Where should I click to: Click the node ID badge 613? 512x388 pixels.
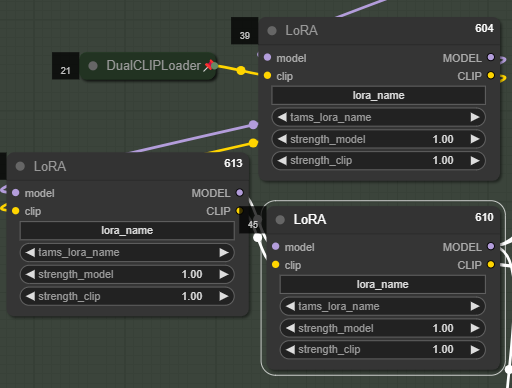(x=233, y=163)
